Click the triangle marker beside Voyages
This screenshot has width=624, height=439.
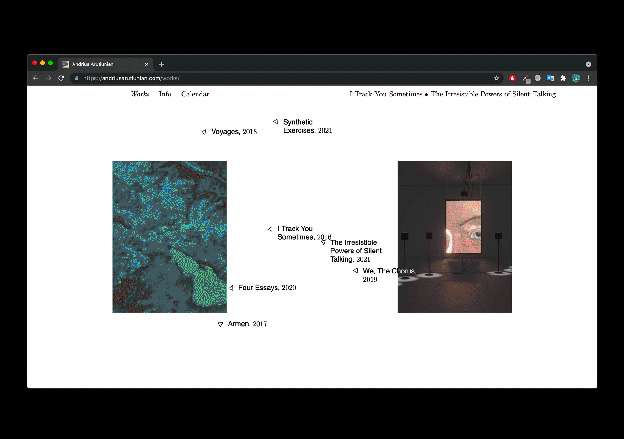pos(204,132)
